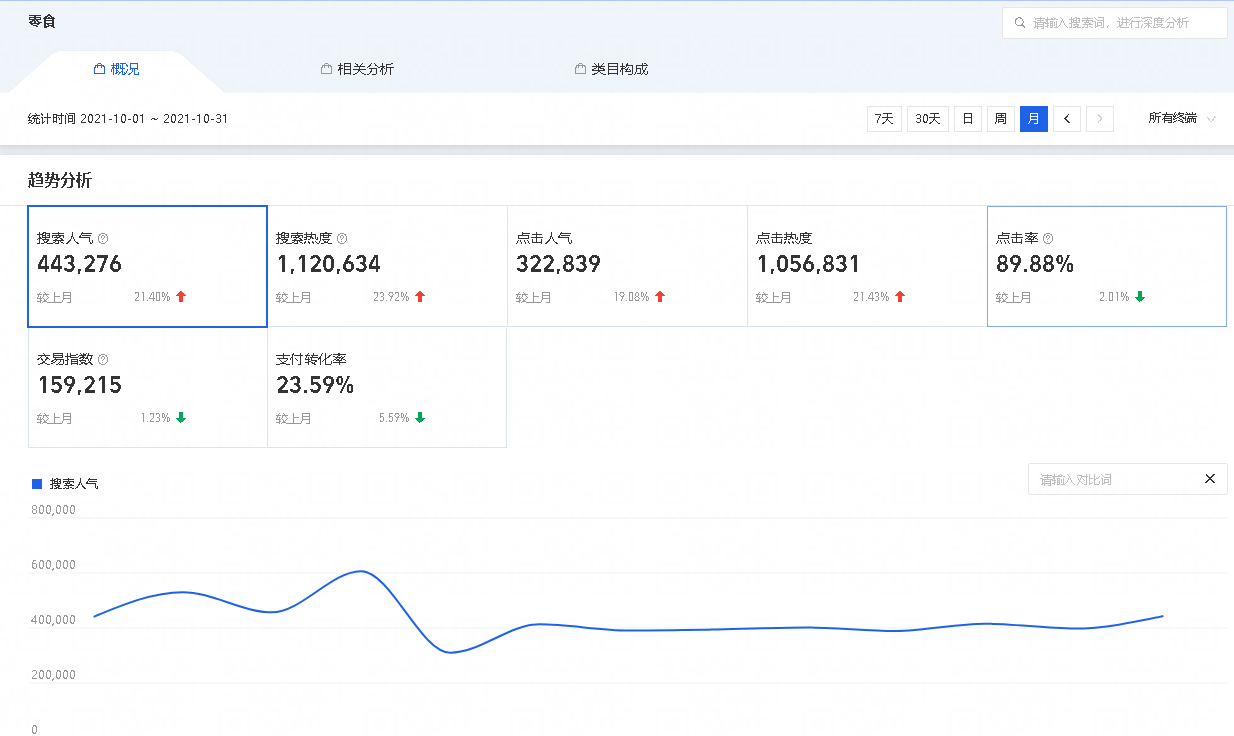Open the 所有终端 dropdown
Screen dimensions: 1234x736
pos(1182,119)
